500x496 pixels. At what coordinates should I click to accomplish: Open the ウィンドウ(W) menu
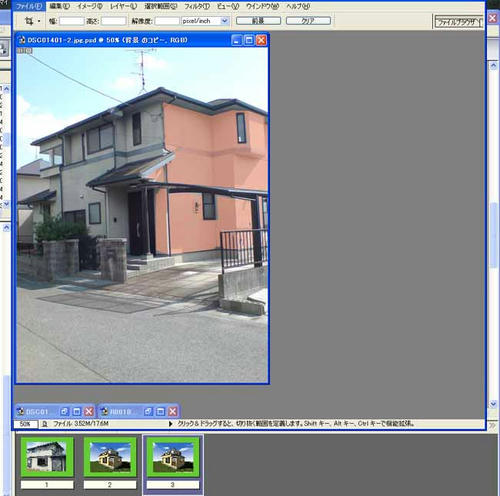[262, 6]
